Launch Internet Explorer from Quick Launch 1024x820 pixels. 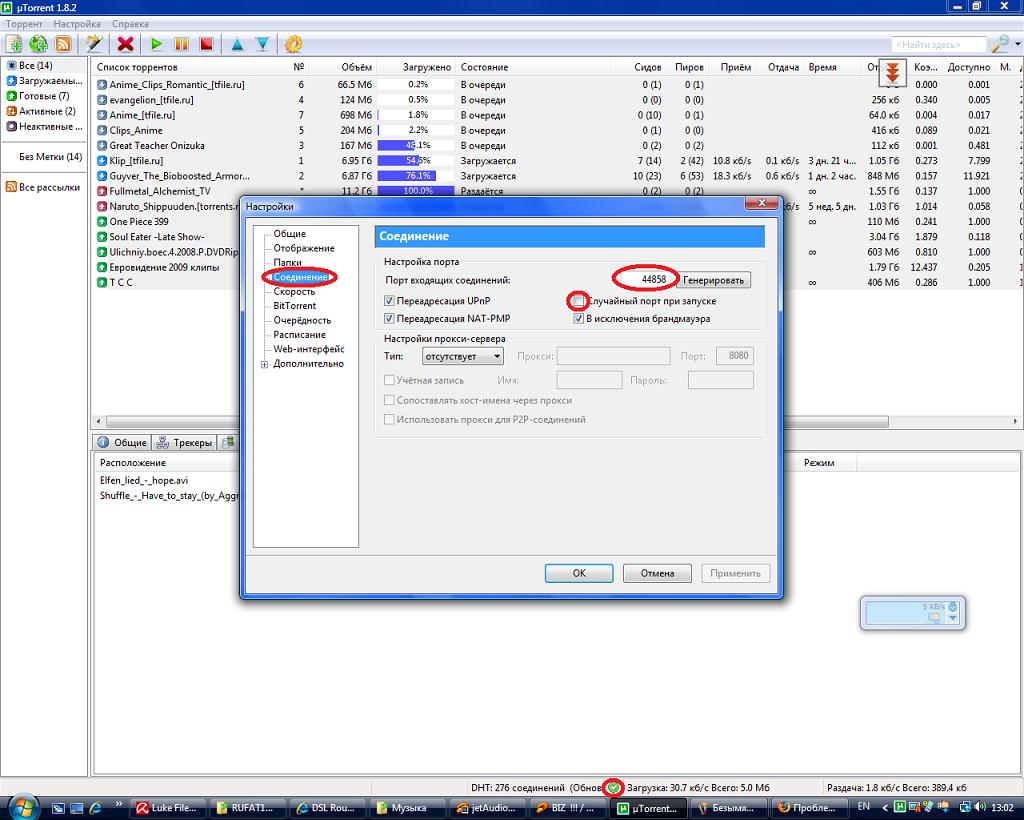click(95, 808)
